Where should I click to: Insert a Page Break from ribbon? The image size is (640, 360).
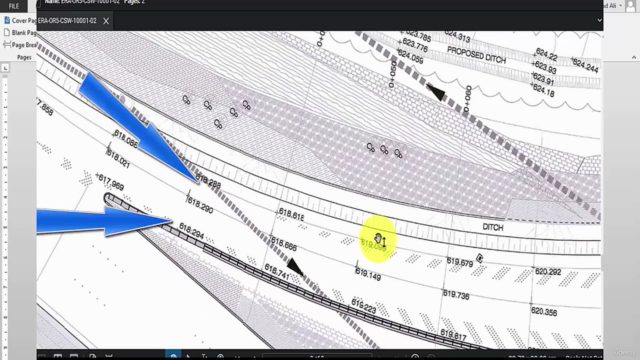tap(20, 45)
